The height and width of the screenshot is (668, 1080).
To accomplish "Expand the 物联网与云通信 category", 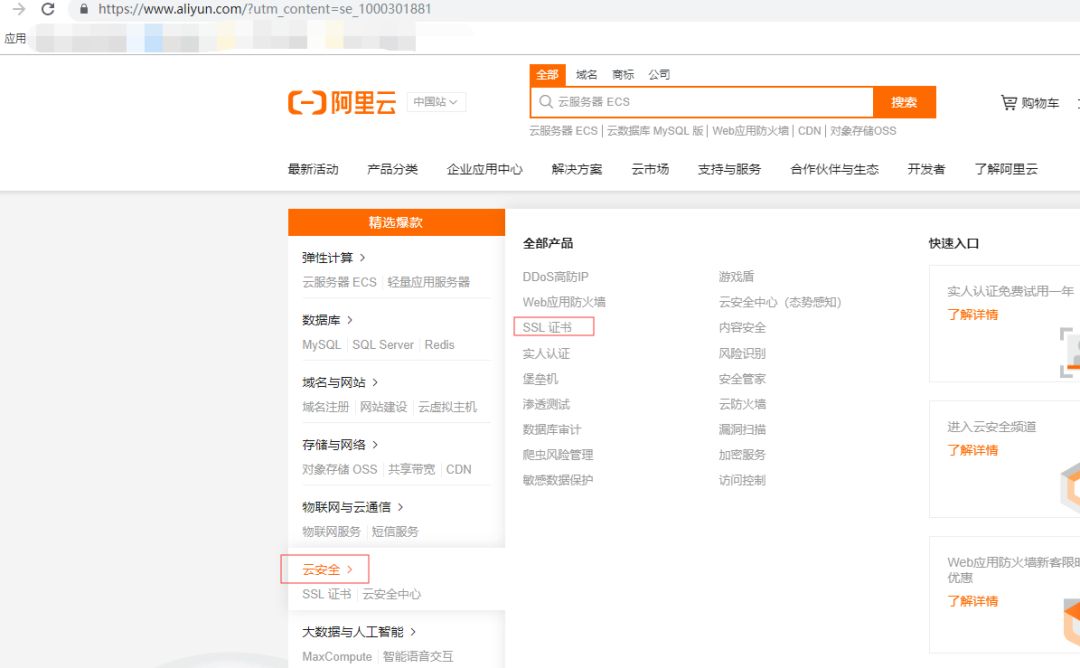I will pyautogui.click(x=352, y=507).
